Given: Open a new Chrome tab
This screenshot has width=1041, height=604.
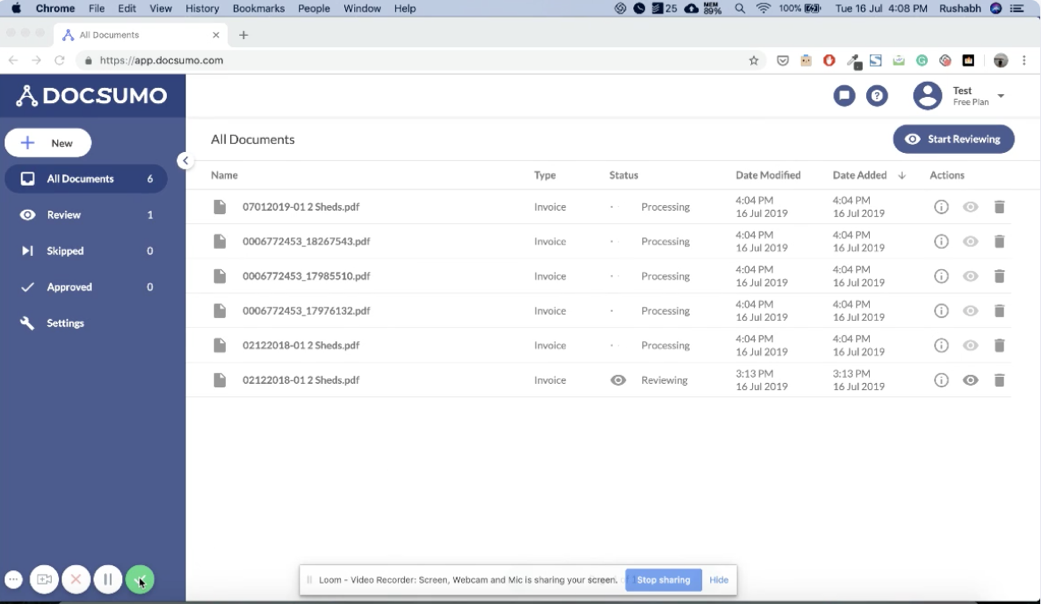Looking at the screenshot, I should (x=243, y=35).
